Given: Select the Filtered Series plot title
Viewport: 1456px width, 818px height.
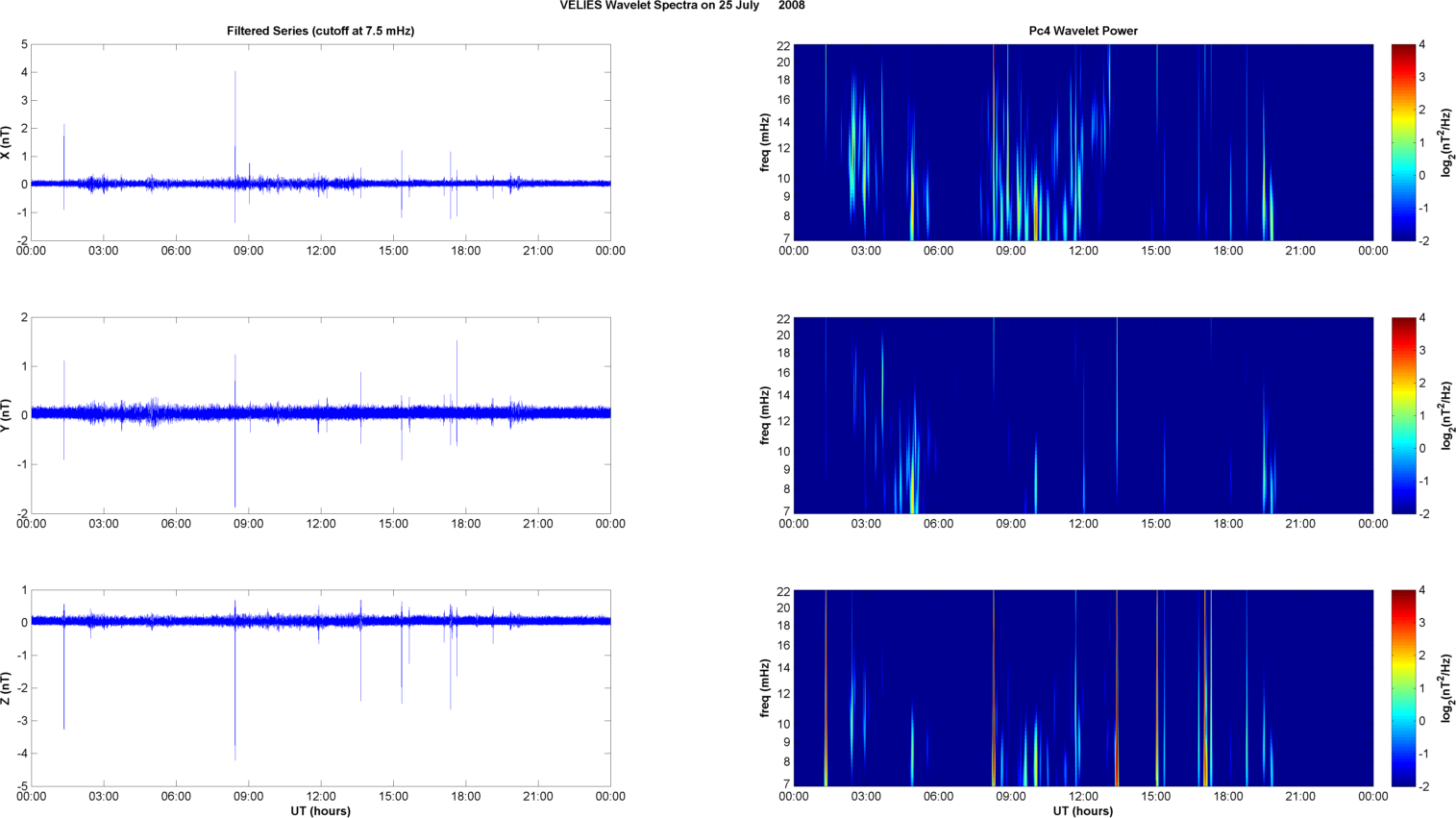Looking at the screenshot, I should (x=320, y=31).
